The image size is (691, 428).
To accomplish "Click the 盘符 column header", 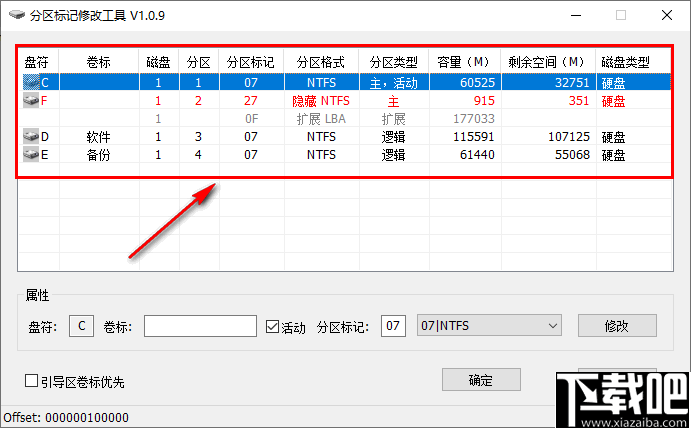I will tap(37, 62).
